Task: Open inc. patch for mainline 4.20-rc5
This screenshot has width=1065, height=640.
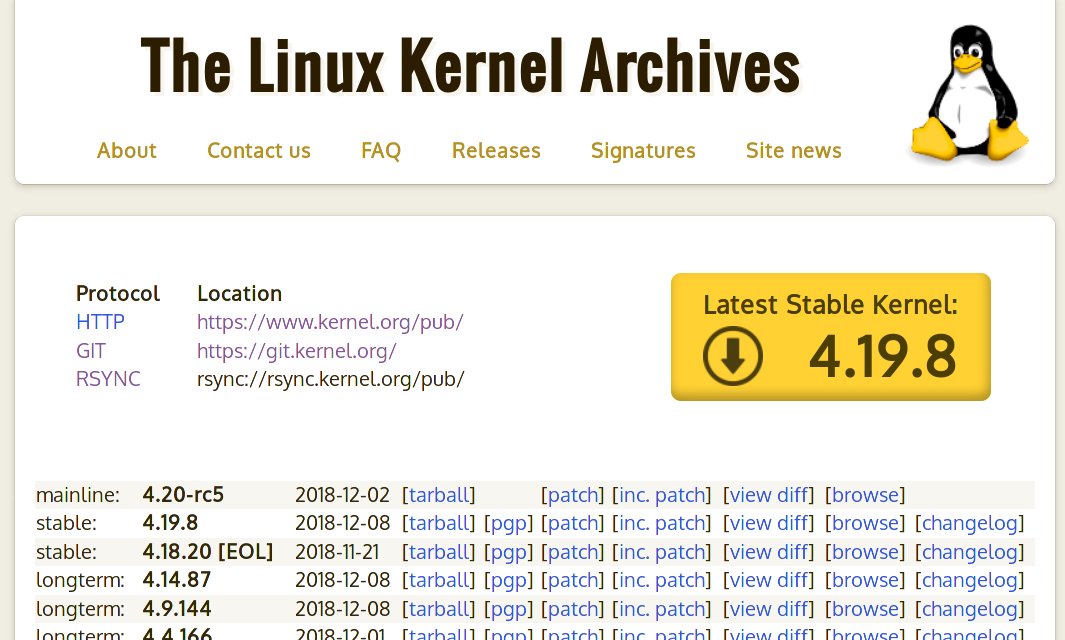Action: (662, 495)
